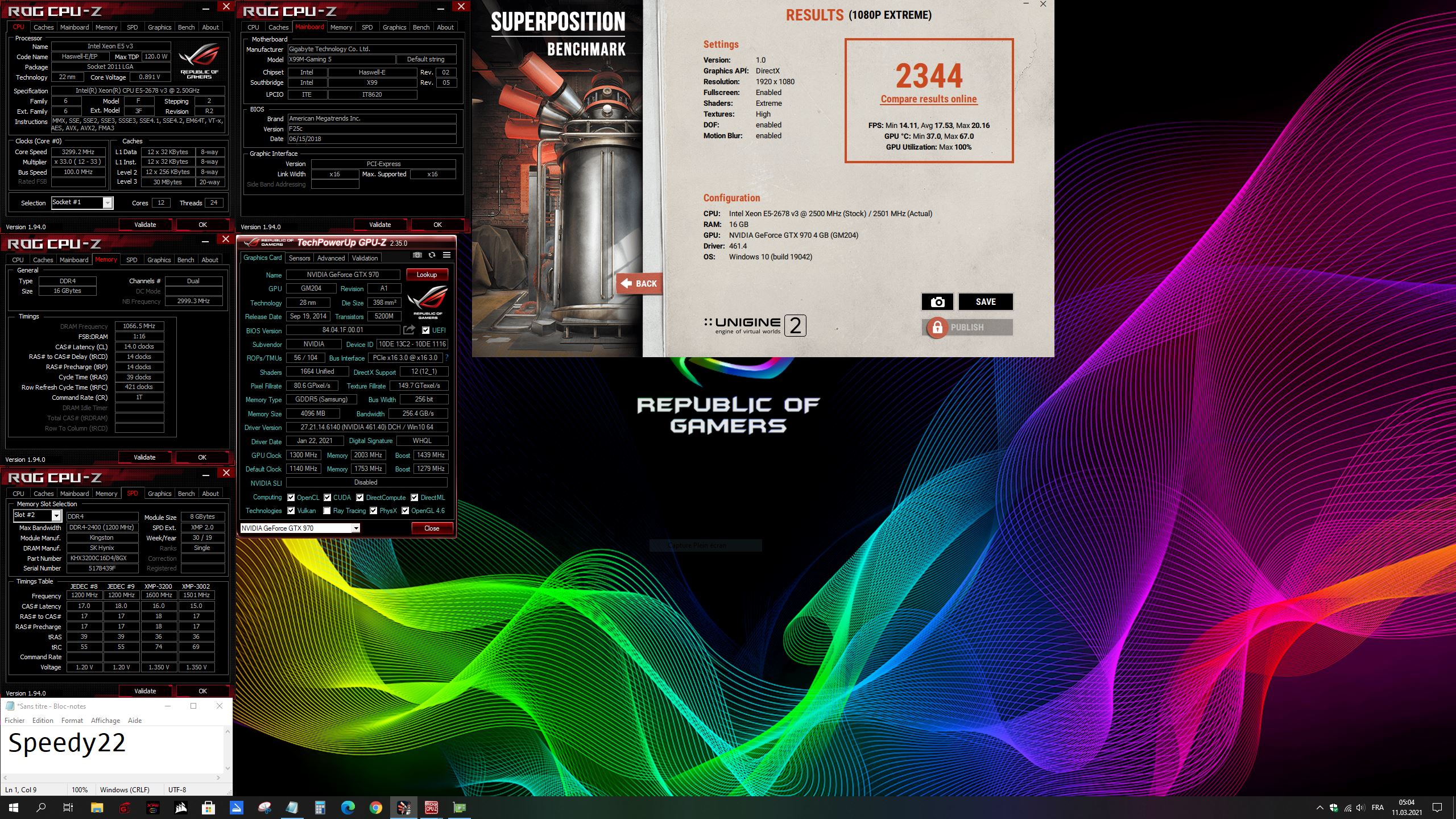
Task: Click GPU-Z screenshot camera icon
Action: click(x=417, y=255)
